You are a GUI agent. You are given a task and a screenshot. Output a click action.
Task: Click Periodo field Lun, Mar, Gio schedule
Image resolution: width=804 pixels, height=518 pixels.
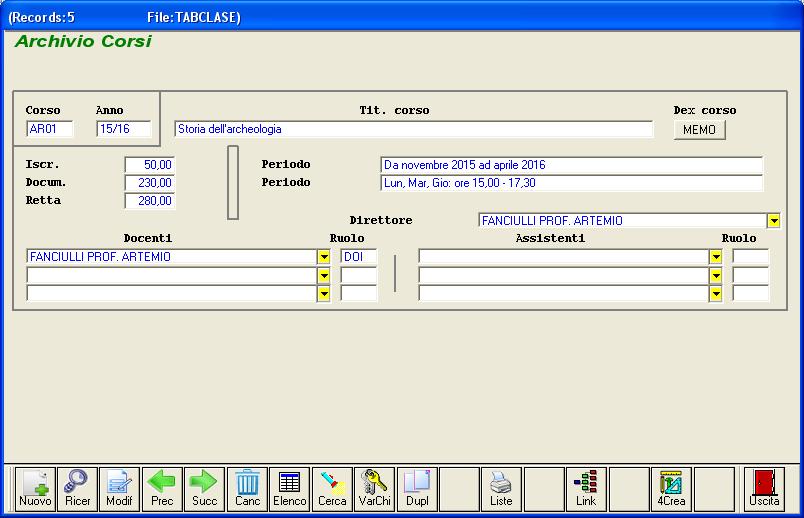[x=572, y=183]
